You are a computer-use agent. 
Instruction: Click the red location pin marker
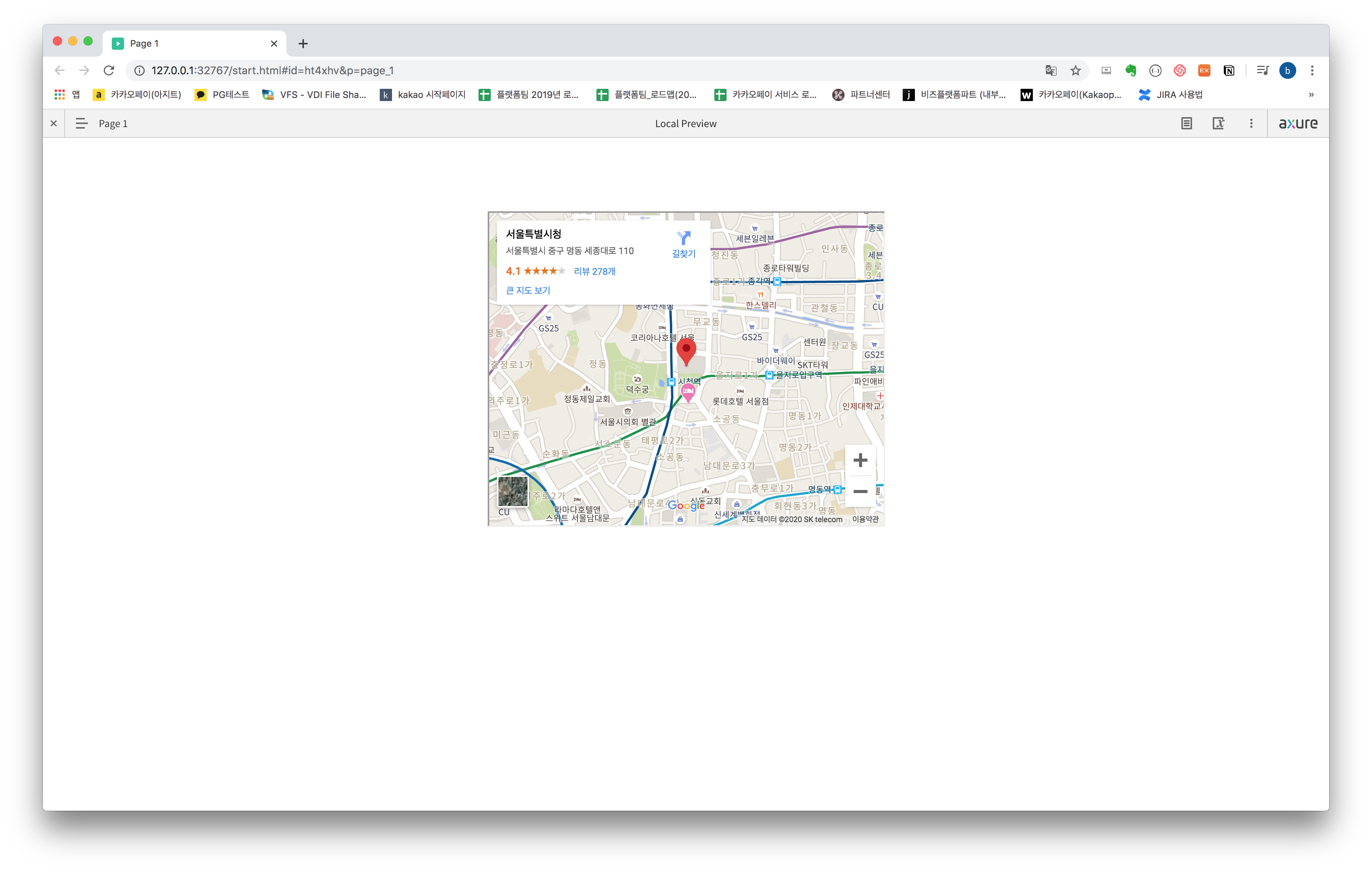tap(686, 350)
